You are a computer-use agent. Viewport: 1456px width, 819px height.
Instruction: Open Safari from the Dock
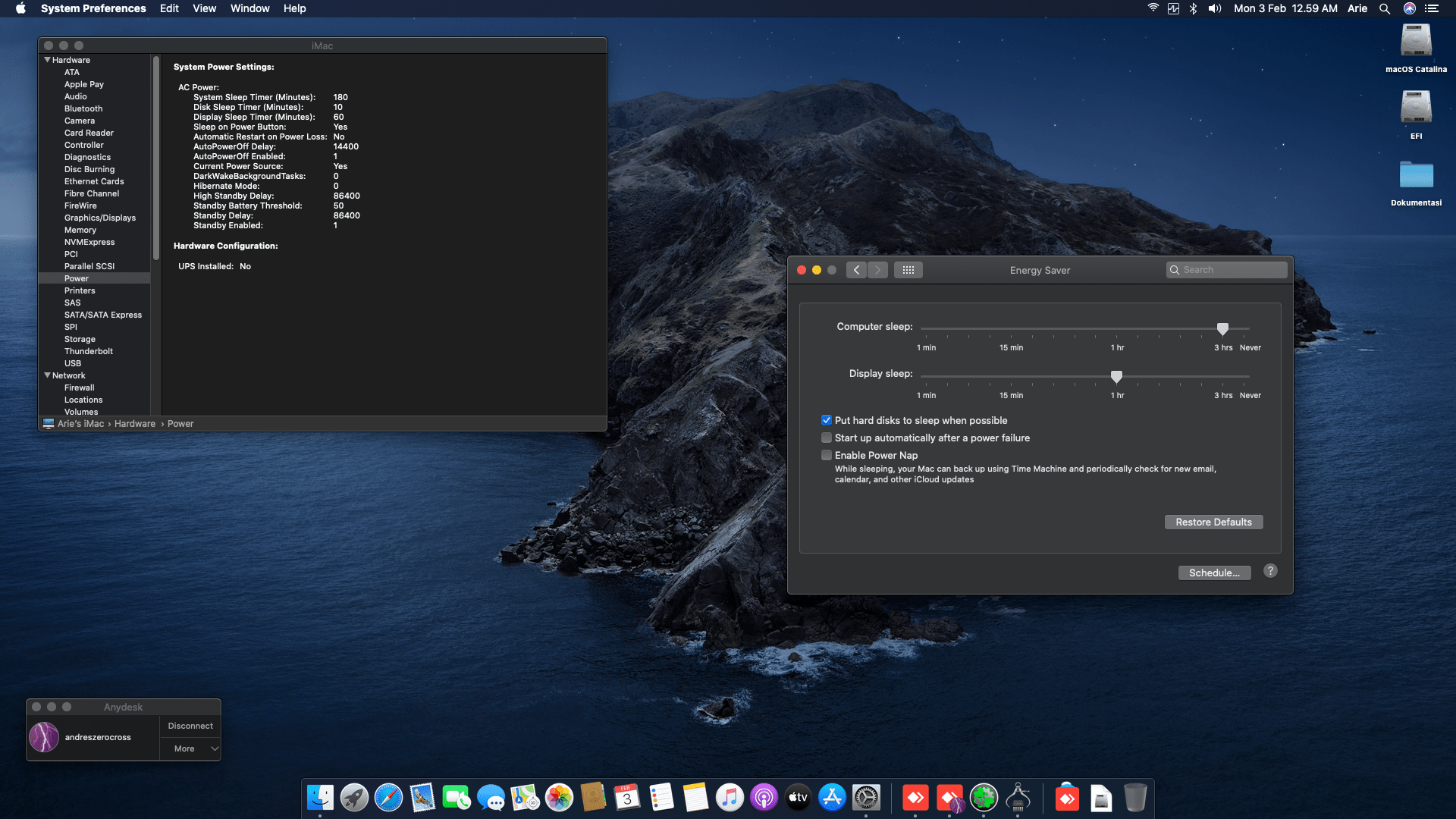pos(388,798)
